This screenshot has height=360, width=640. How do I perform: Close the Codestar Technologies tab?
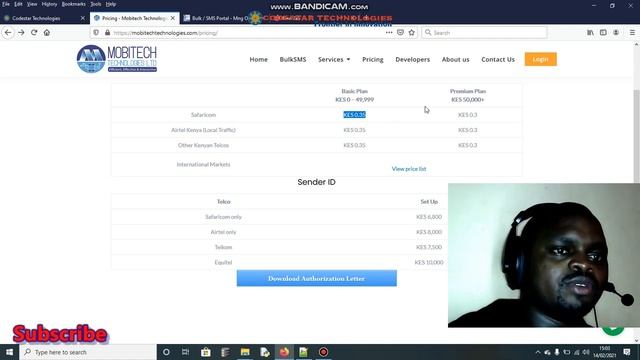[83, 18]
